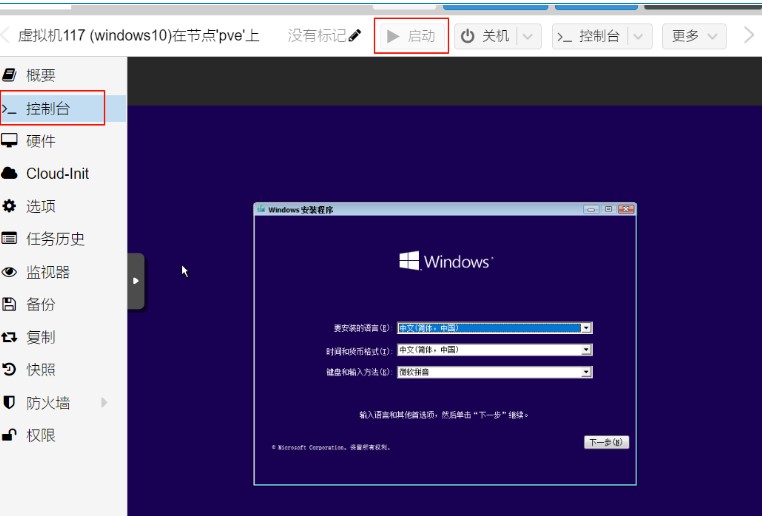The image size is (762, 516).
Task: Click the 选项 gear icon
Action: point(10,206)
